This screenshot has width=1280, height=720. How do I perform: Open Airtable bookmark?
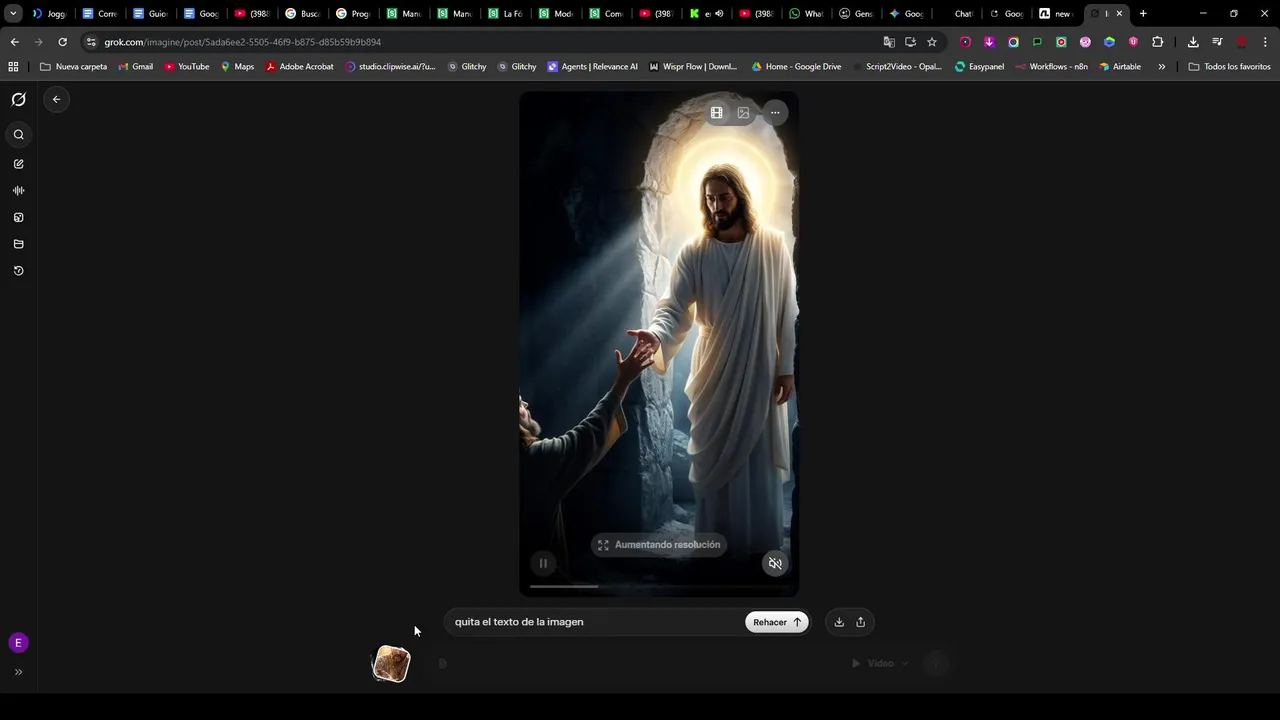tap(1120, 67)
